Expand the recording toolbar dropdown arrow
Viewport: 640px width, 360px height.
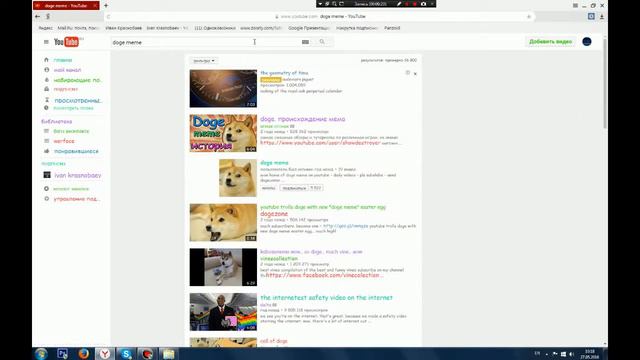click(320, 4)
